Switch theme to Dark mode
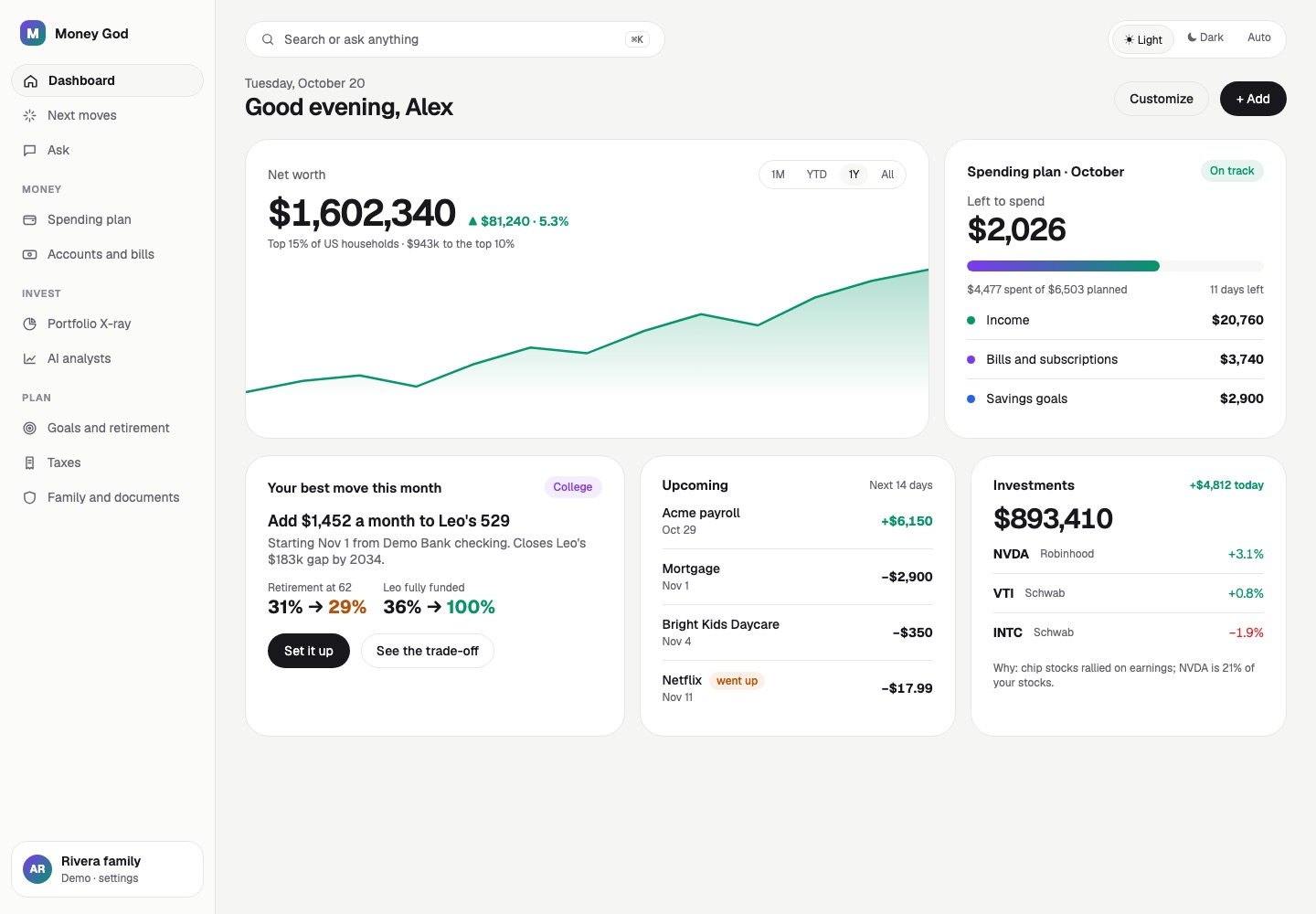 1205,37
